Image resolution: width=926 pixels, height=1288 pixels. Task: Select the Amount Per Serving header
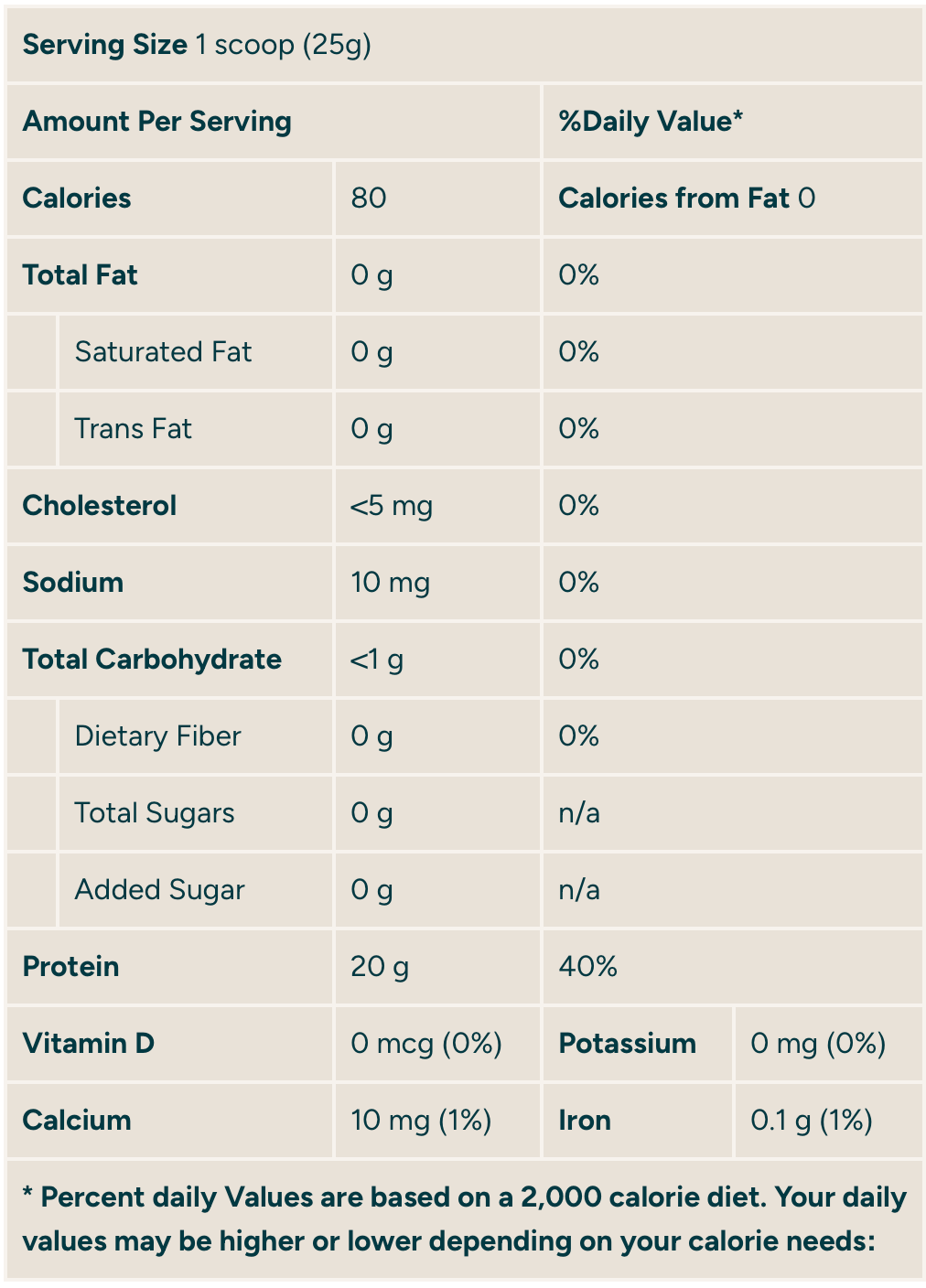(x=156, y=122)
